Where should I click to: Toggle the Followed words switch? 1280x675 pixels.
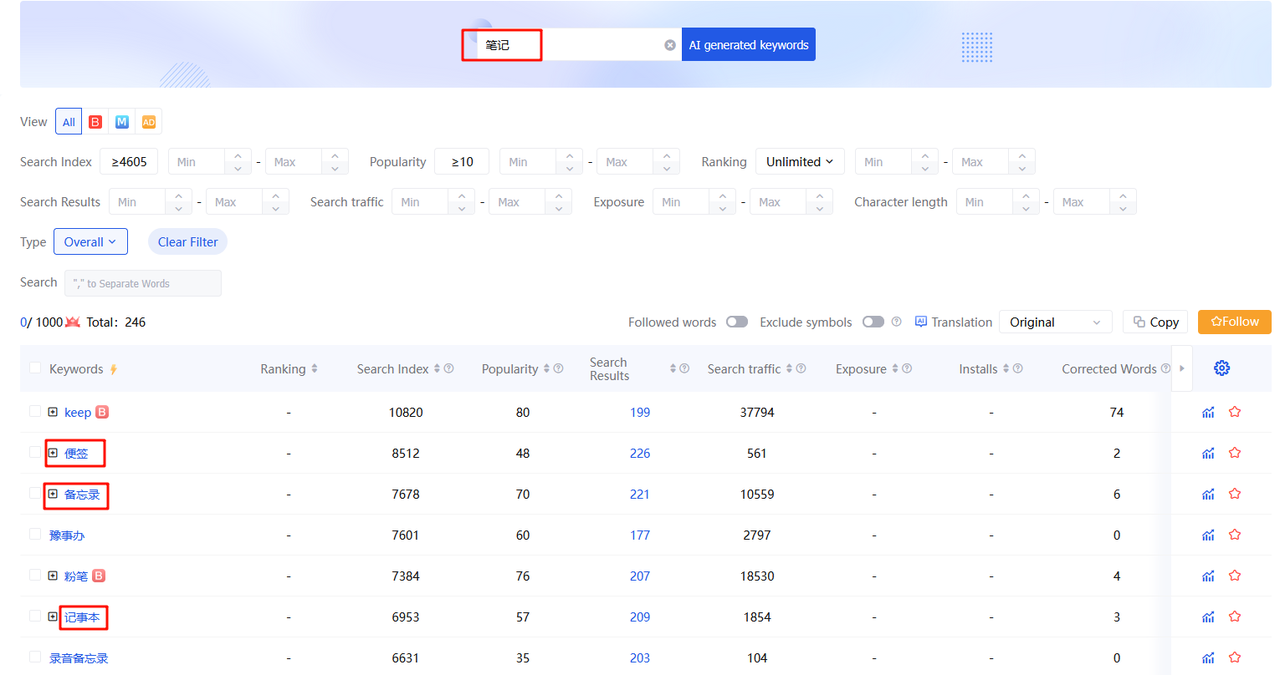click(737, 322)
